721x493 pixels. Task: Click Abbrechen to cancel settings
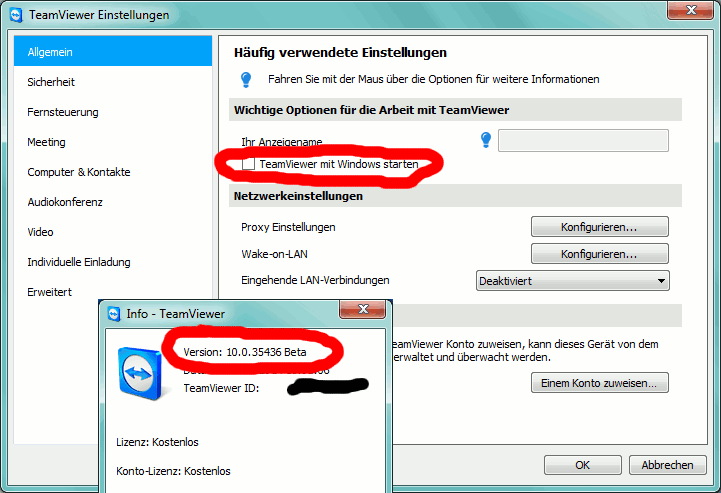point(667,465)
